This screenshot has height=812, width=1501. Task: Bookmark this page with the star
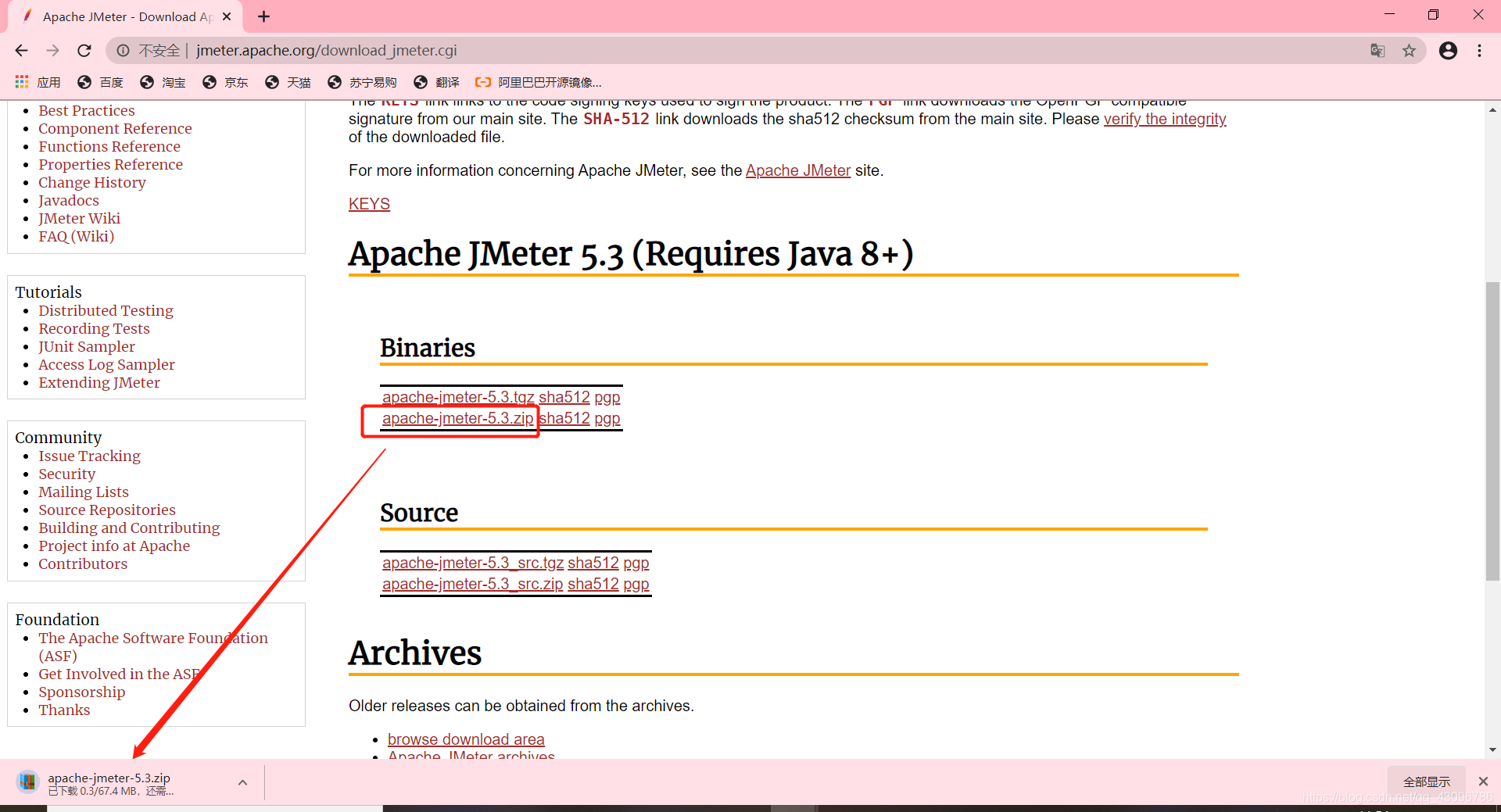pyautogui.click(x=1409, y=51)
